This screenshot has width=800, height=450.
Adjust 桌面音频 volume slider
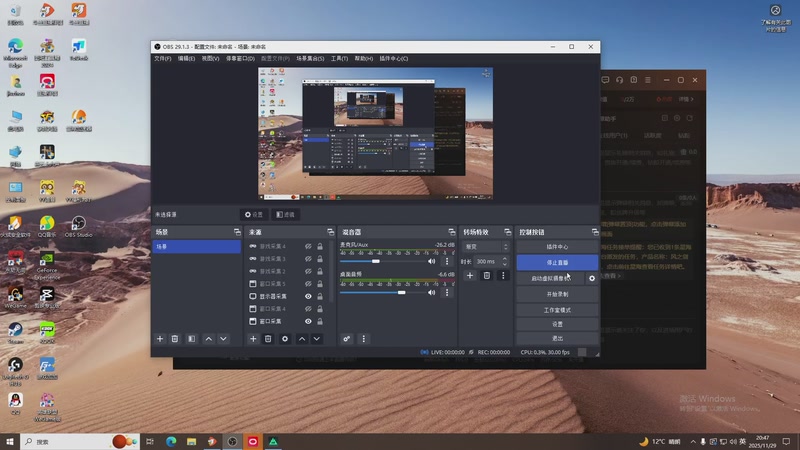tap(402, 292)
